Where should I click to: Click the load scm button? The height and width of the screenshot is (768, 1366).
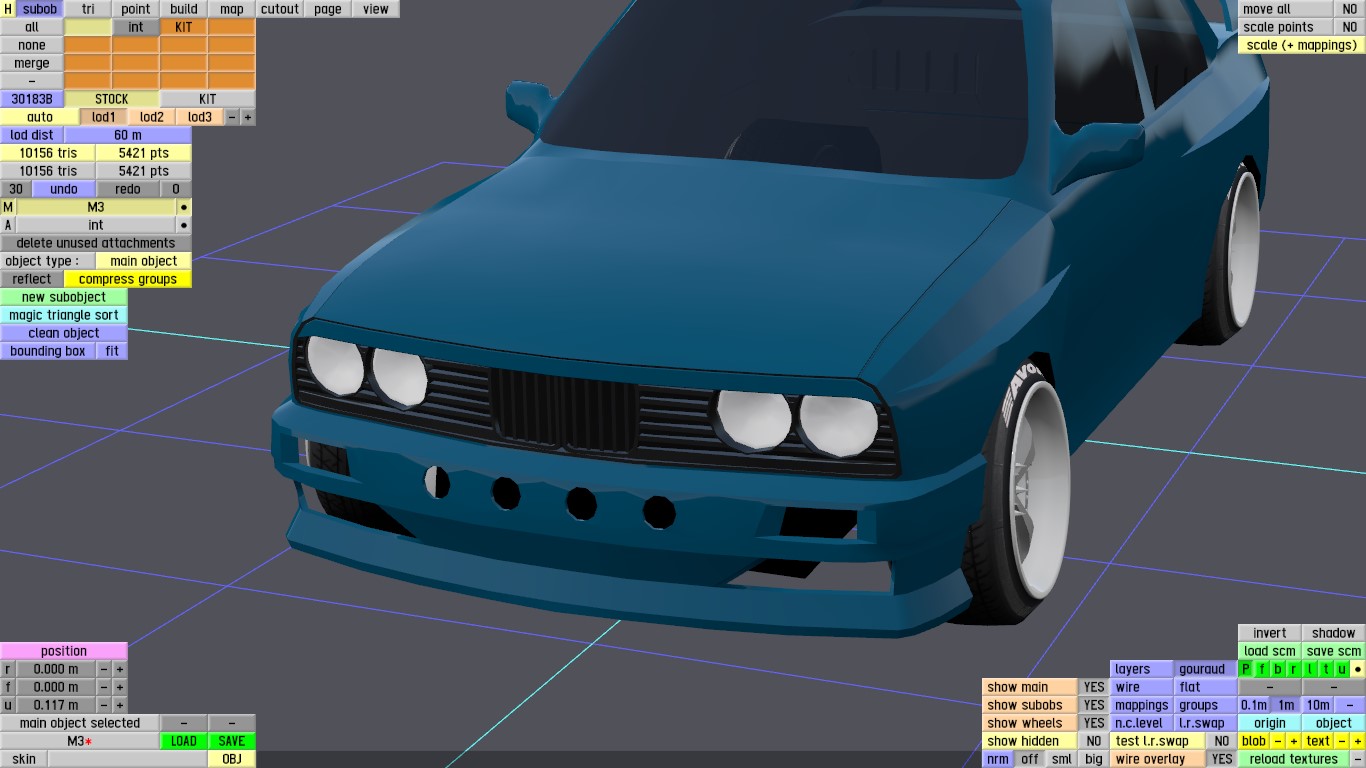click(1270, 651)
